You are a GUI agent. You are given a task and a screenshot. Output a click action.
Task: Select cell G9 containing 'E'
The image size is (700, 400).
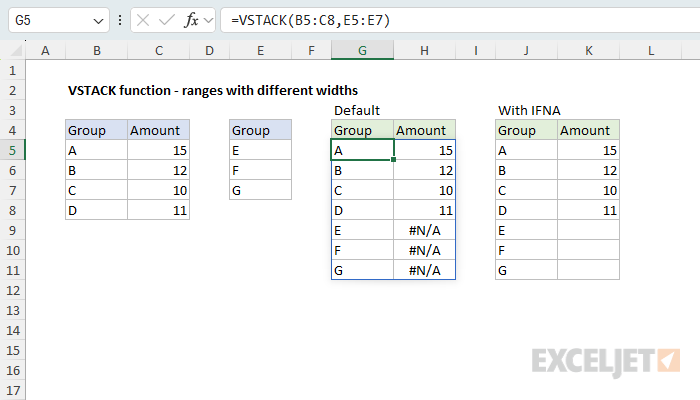(362, 230)
